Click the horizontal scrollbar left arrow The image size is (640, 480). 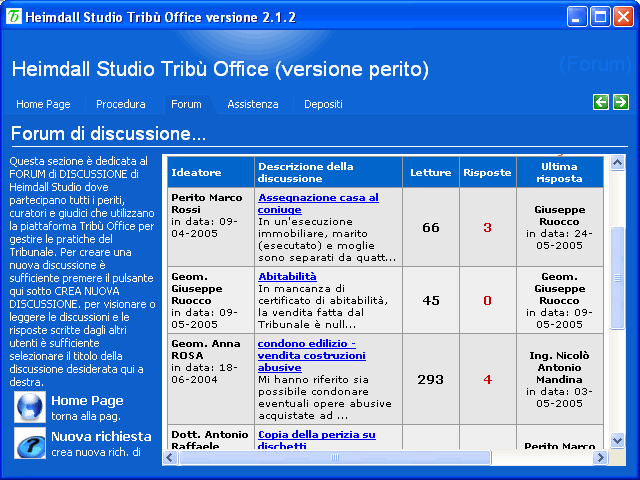pos(170,458)
